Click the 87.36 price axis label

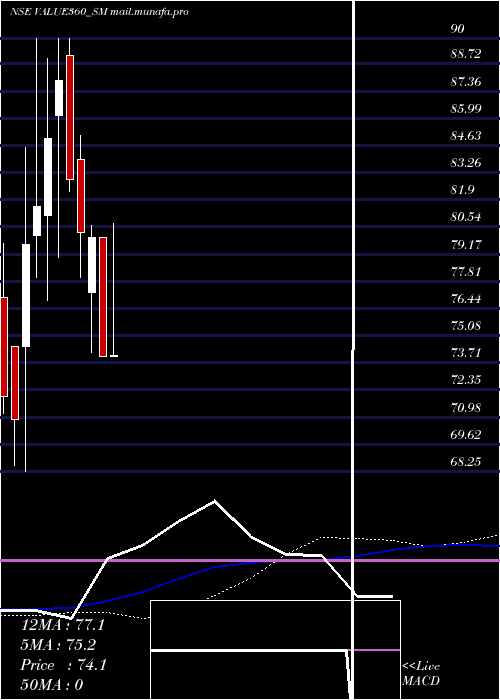pyautogui.click(x=466, y=81)
